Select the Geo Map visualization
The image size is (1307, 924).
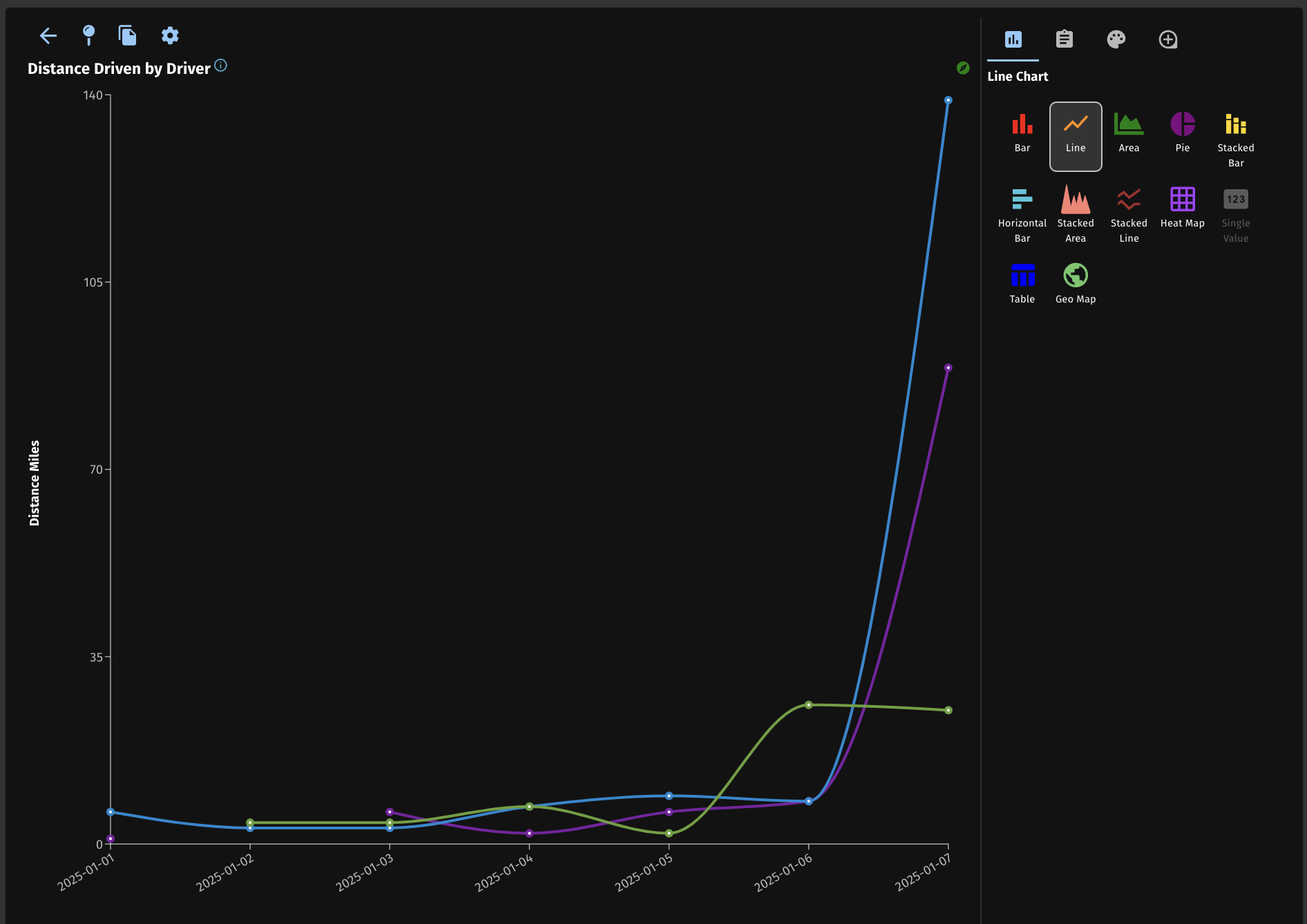(x=1075, y=284)
